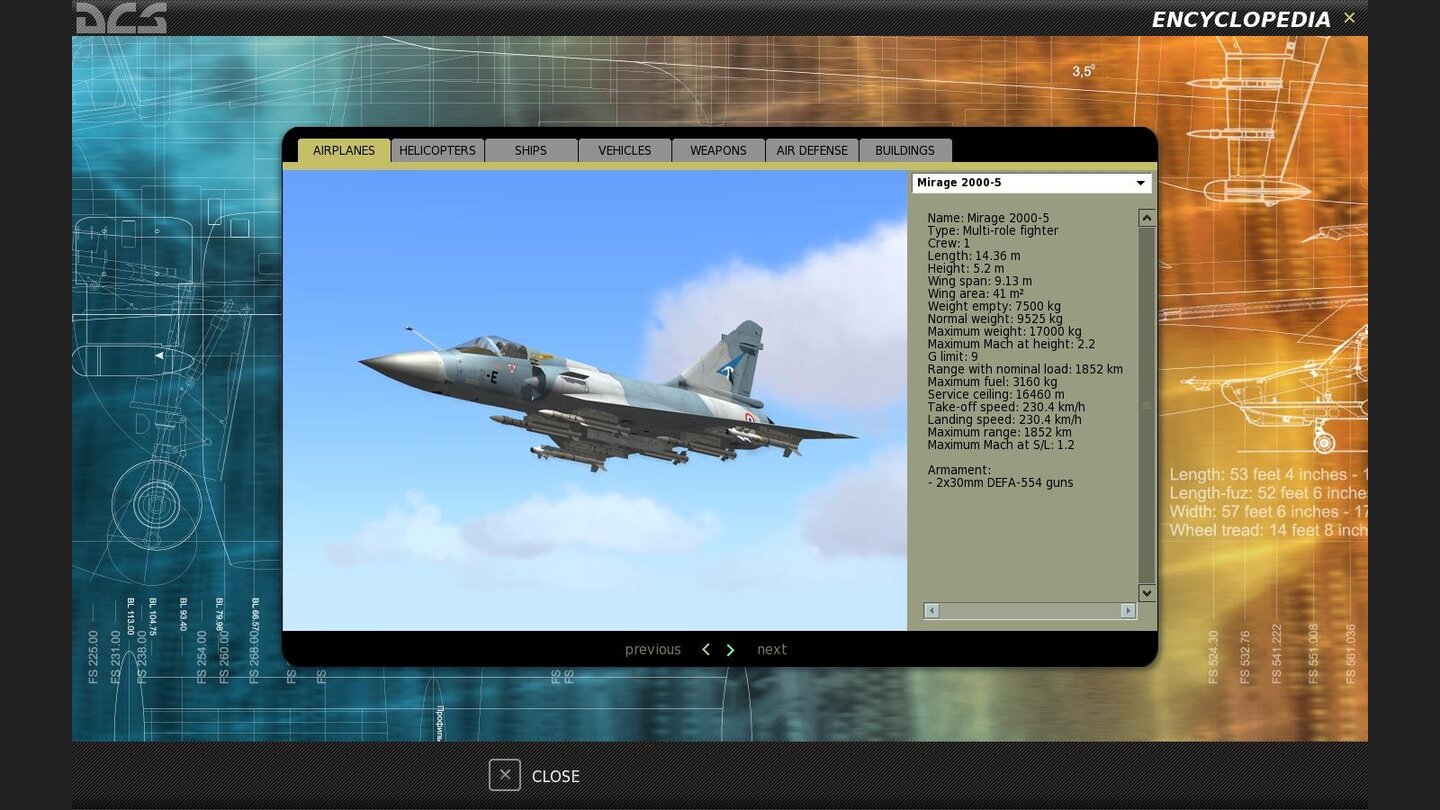This screenshot has width=1440, height=810.
Task: Click the 'Maximum Mach at S/L: 1.2' line
Action: [x=1001, y=445]
